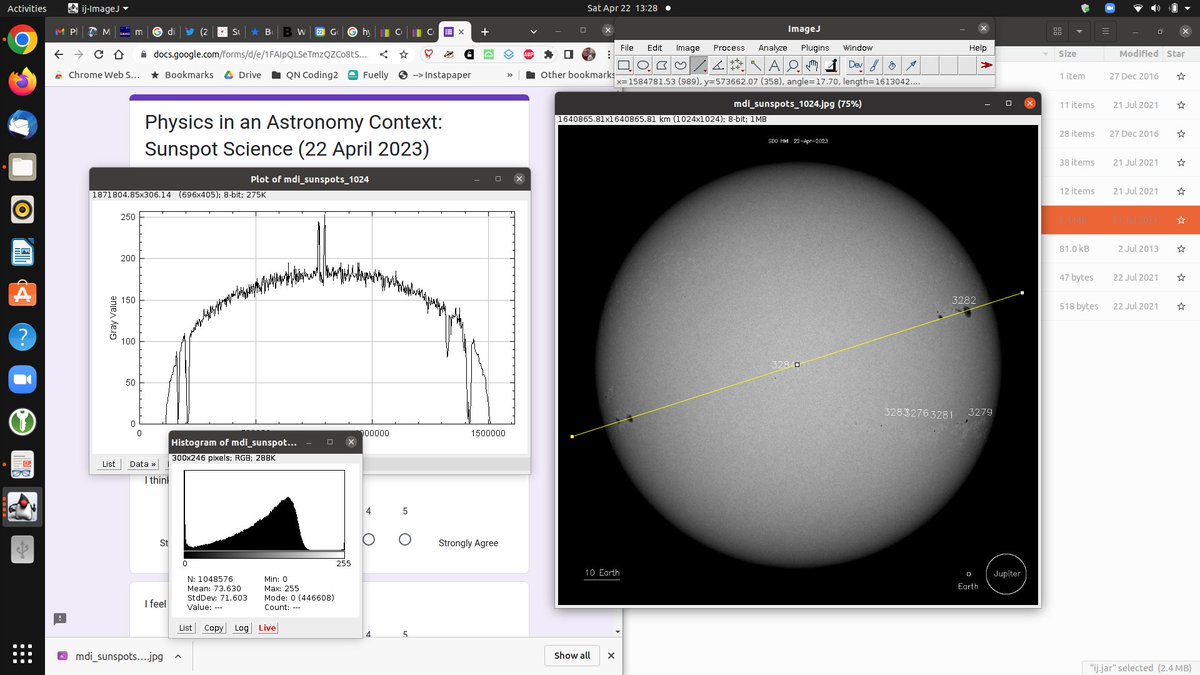The image size is (1200, 675).
Task: Open the Edit menu in ImageJ
Action: click(x=654, y=47)
